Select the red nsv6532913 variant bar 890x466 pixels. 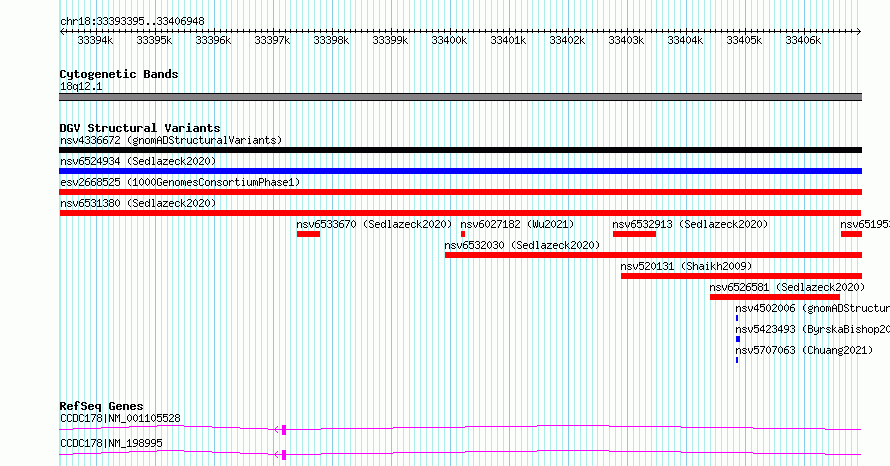click(x=635, y=234)
